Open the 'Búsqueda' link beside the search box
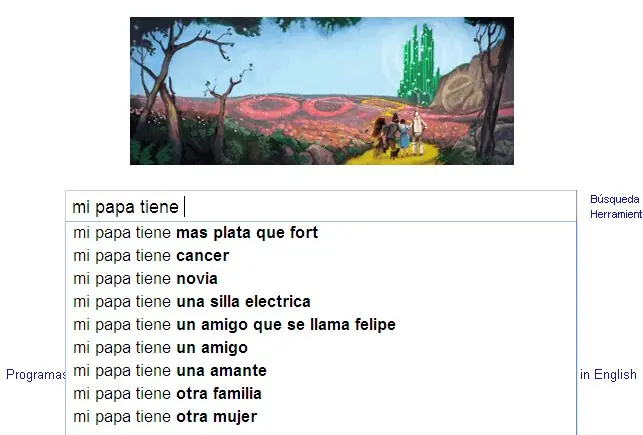 coord(614,200)
